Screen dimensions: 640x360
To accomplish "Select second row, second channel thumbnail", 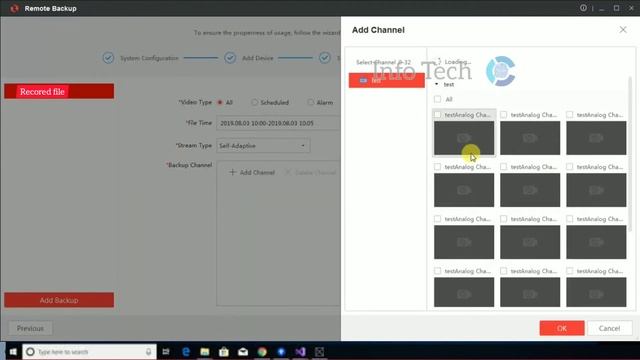I will tap(530, 190).
